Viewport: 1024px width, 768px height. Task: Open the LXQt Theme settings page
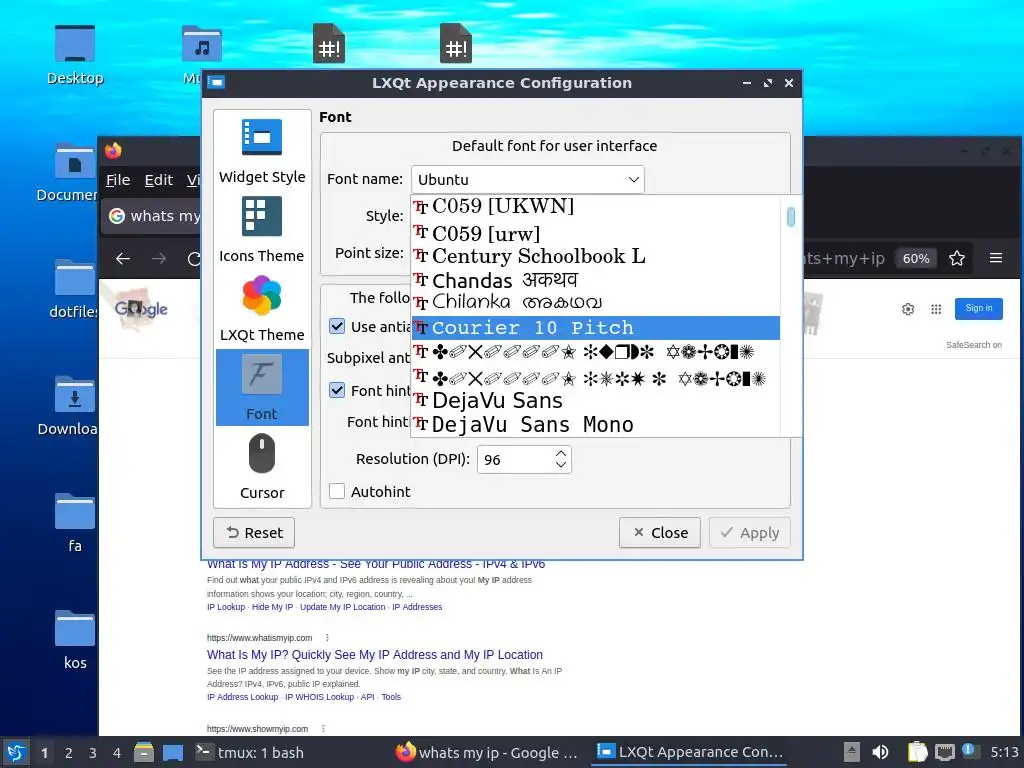tap(262, 309)
